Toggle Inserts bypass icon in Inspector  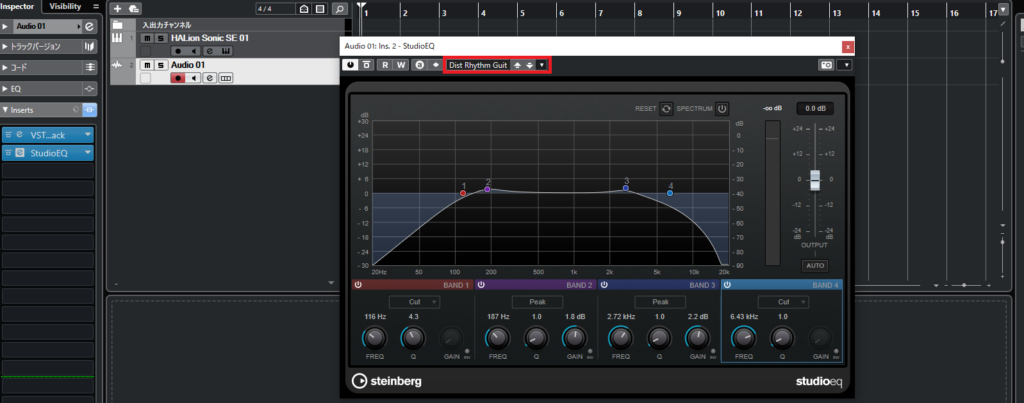89,110
